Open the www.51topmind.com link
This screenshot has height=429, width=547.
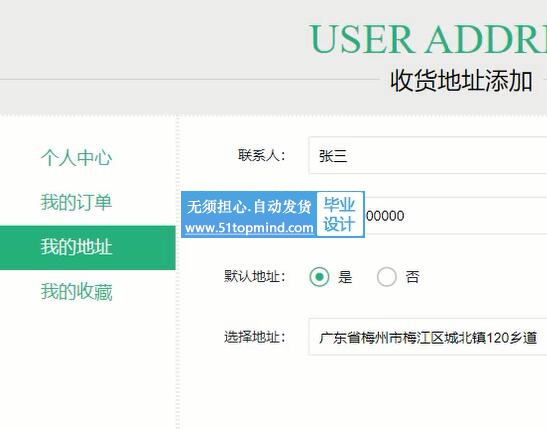point(249,228)
